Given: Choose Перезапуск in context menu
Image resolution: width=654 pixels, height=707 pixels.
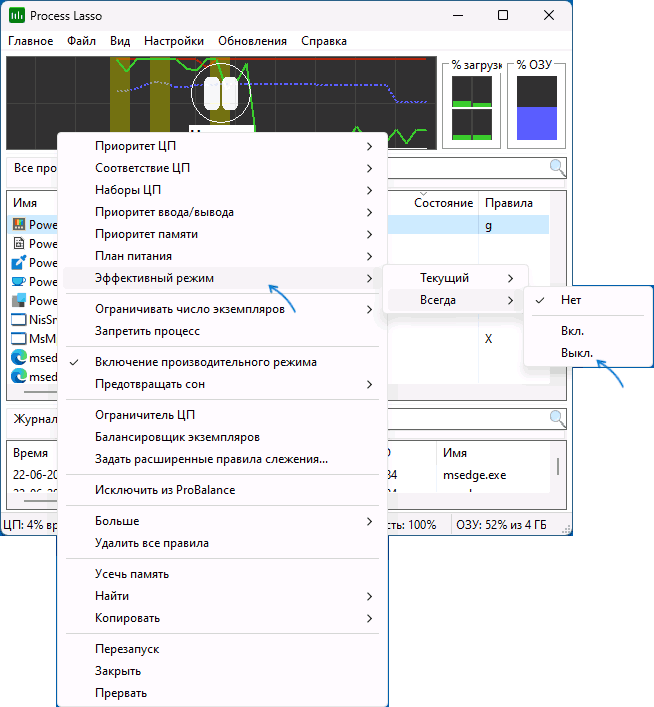Looking at the screenshot, I should 223,649.
